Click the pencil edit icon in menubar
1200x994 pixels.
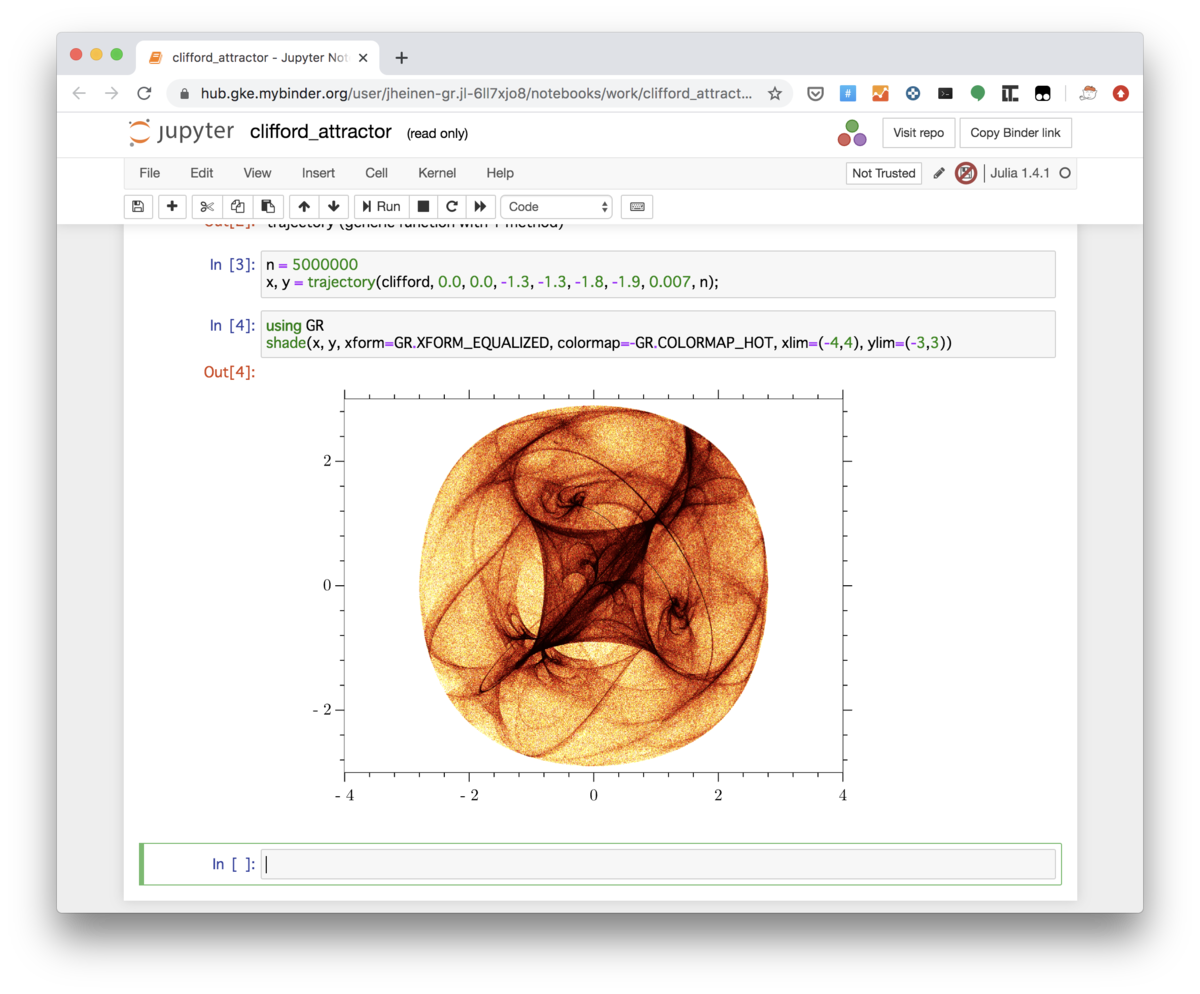pyautogui.click(x=939, y=173)
